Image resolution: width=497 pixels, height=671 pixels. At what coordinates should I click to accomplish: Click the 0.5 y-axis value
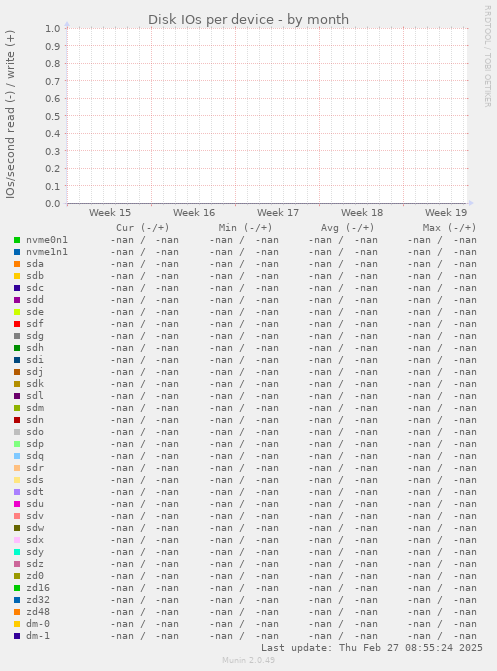53,116
